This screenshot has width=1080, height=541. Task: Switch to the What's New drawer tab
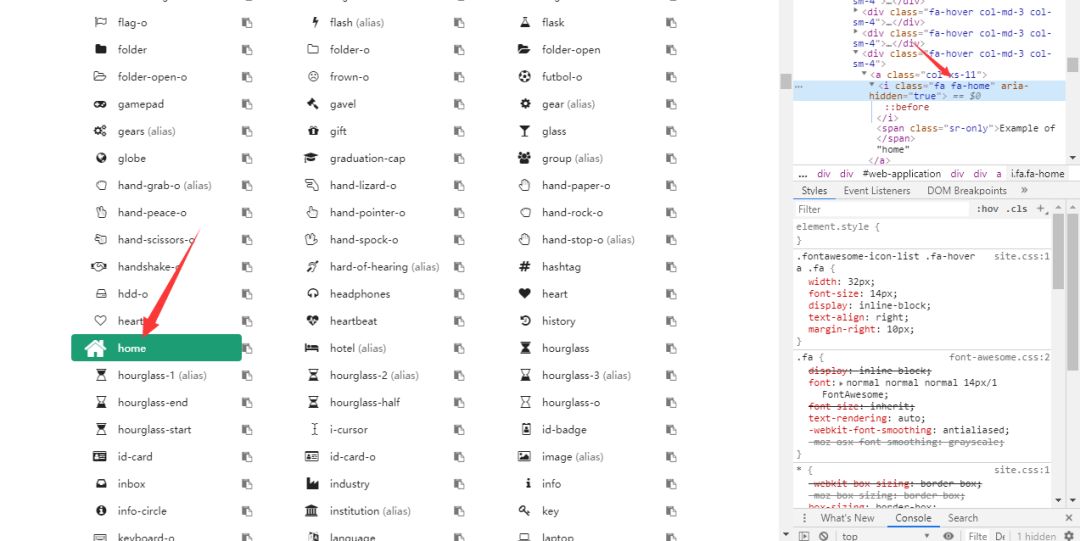tap(847, 518)
